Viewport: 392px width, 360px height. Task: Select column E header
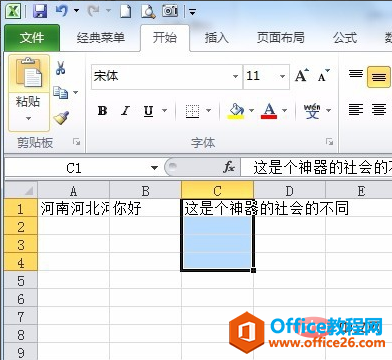[361, 191]
